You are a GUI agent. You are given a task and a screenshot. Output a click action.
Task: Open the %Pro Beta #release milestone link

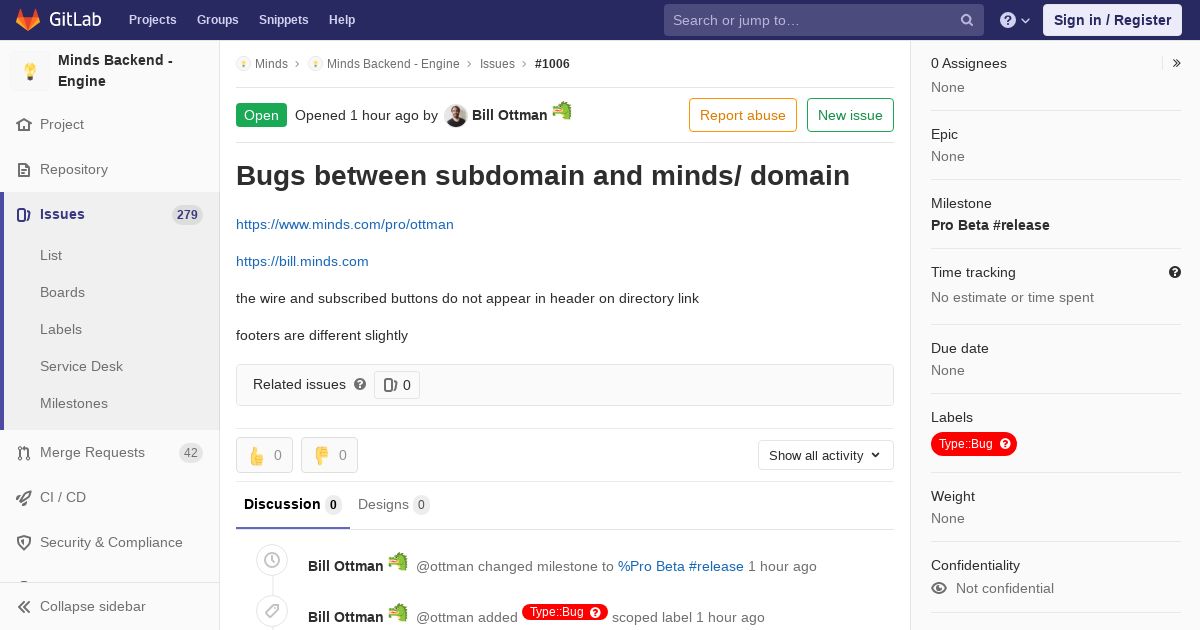[x=681, y=566]
